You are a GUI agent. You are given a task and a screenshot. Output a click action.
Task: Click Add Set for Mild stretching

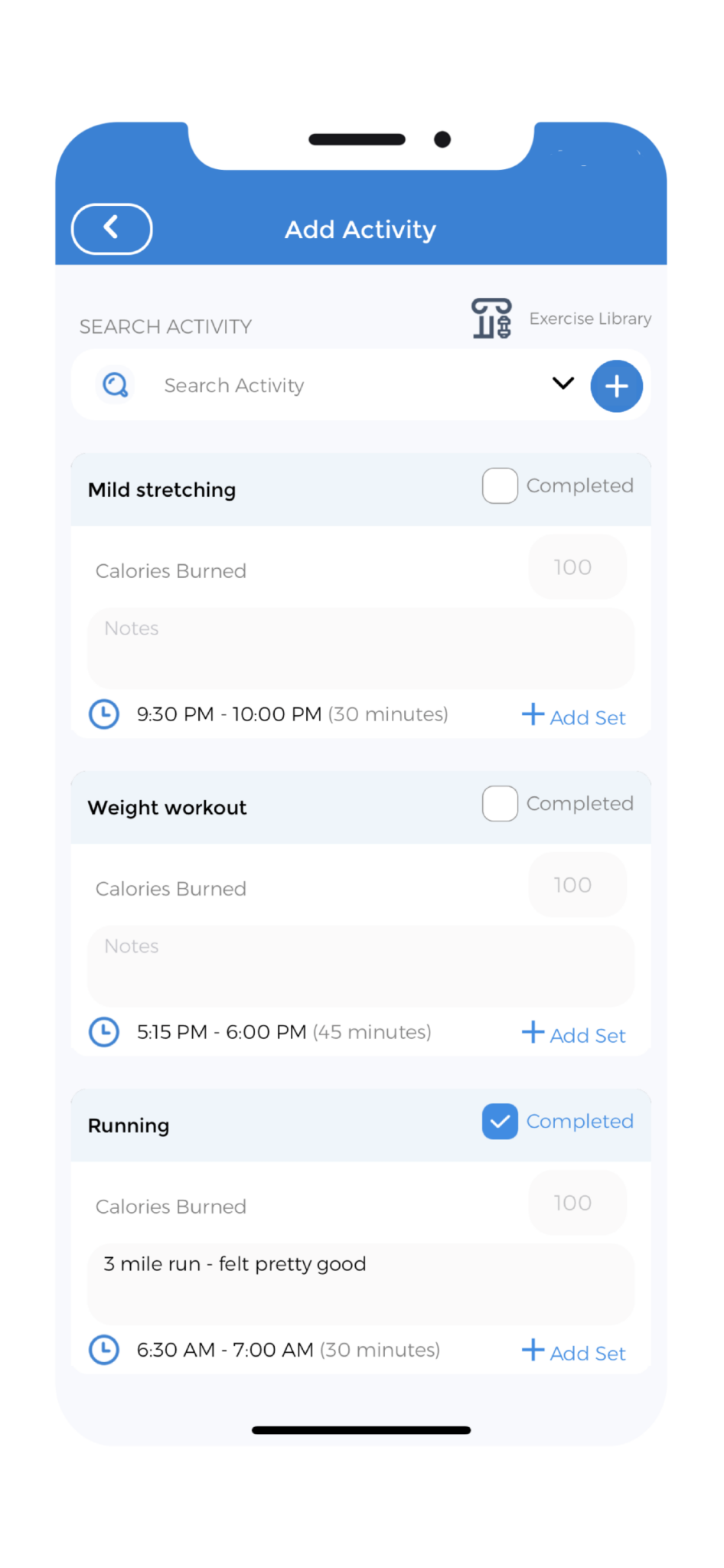point(587,717)
